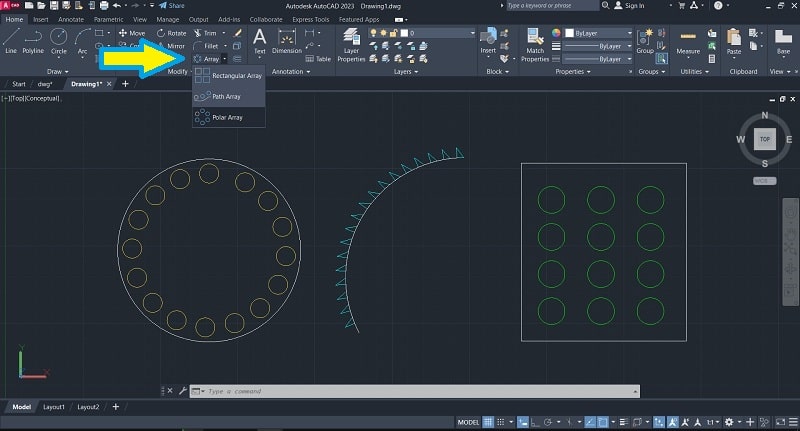Open the Base view tool
800x431 pixels.
[x=783, y=42]
